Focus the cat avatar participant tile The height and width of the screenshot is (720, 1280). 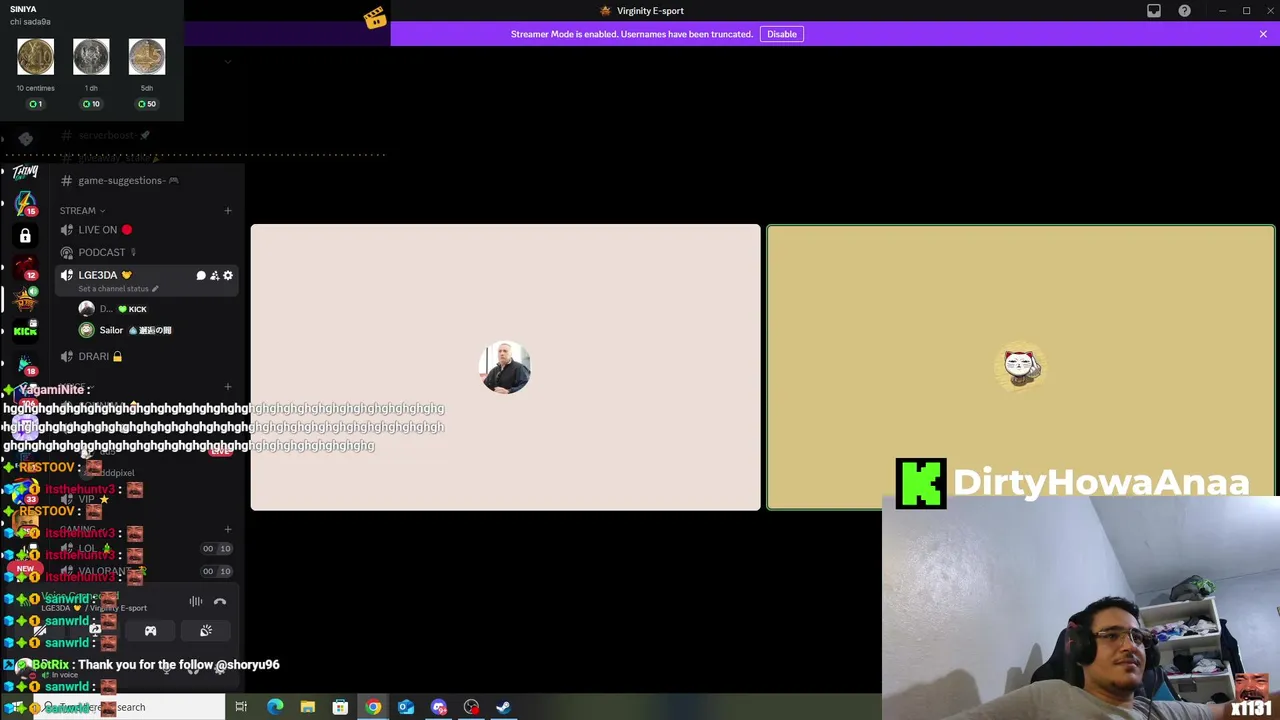point(1021,367)
